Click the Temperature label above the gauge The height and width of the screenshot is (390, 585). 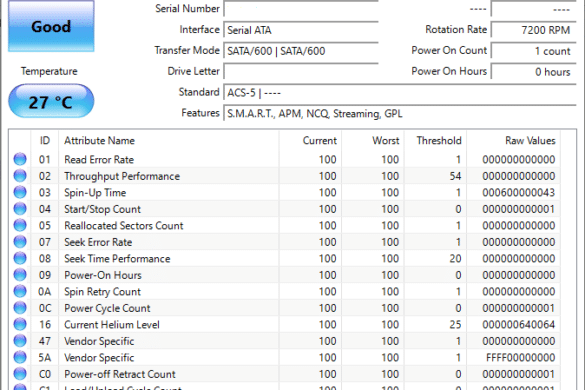click(49, 71)
